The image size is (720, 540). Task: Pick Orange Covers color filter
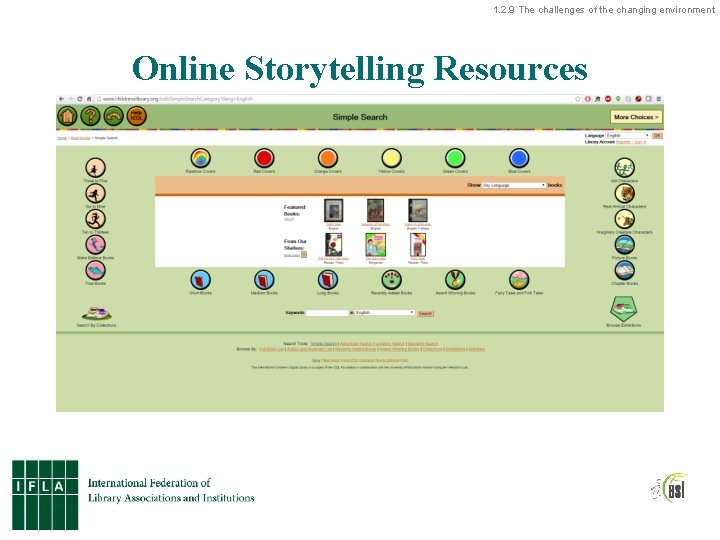(x=328, y=158)
